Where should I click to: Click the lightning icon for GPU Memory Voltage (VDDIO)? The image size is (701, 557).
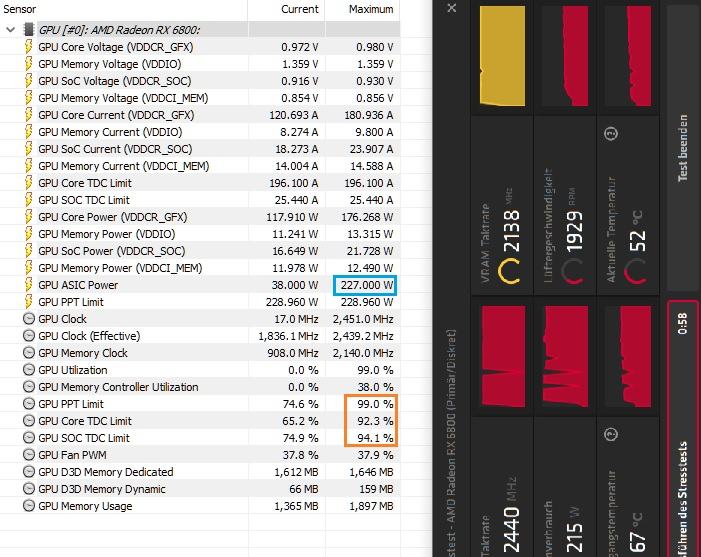point(29,64)
